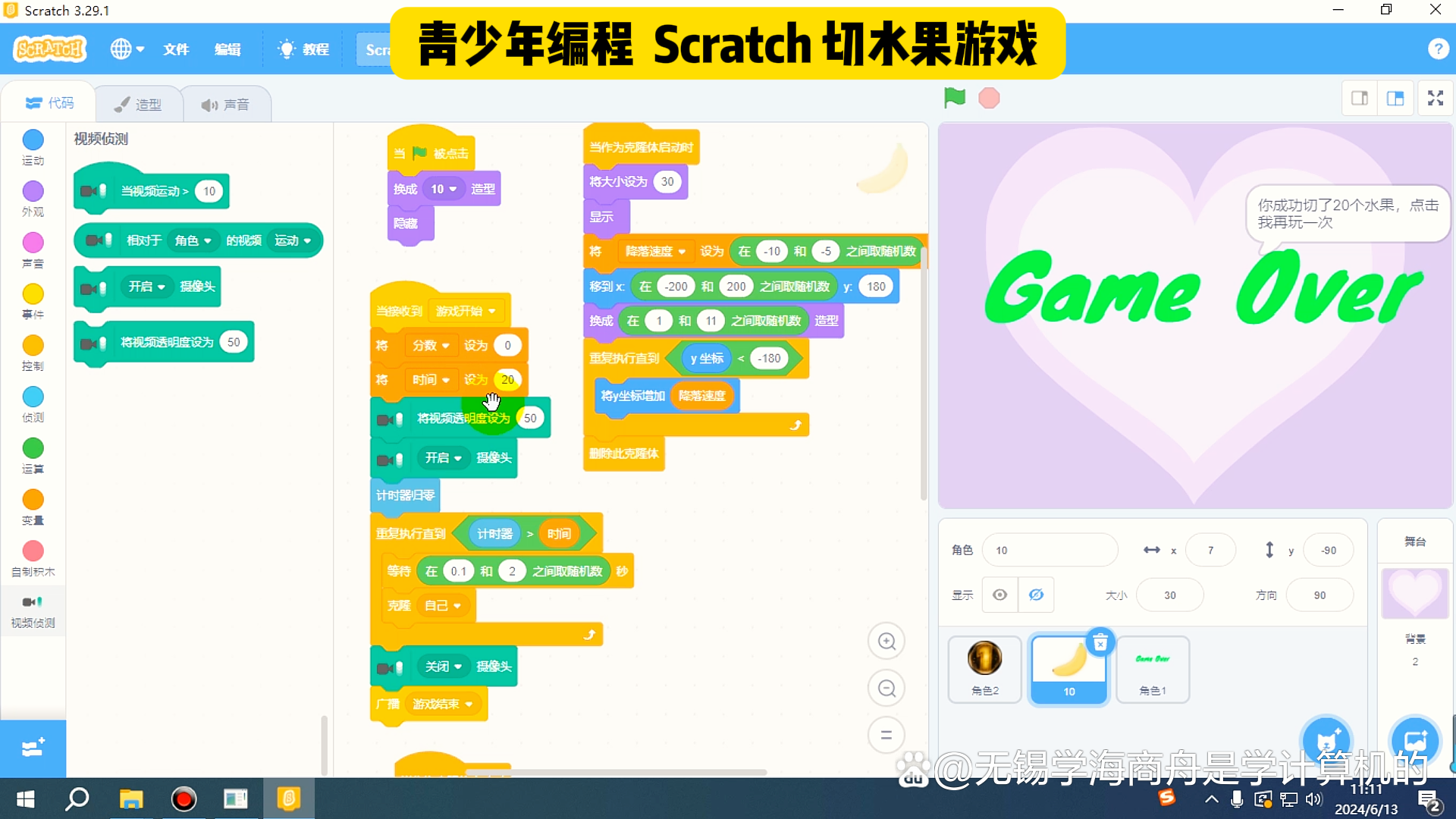
Task: Switch to the 代码 tab
Action: (x=49, y=103)
